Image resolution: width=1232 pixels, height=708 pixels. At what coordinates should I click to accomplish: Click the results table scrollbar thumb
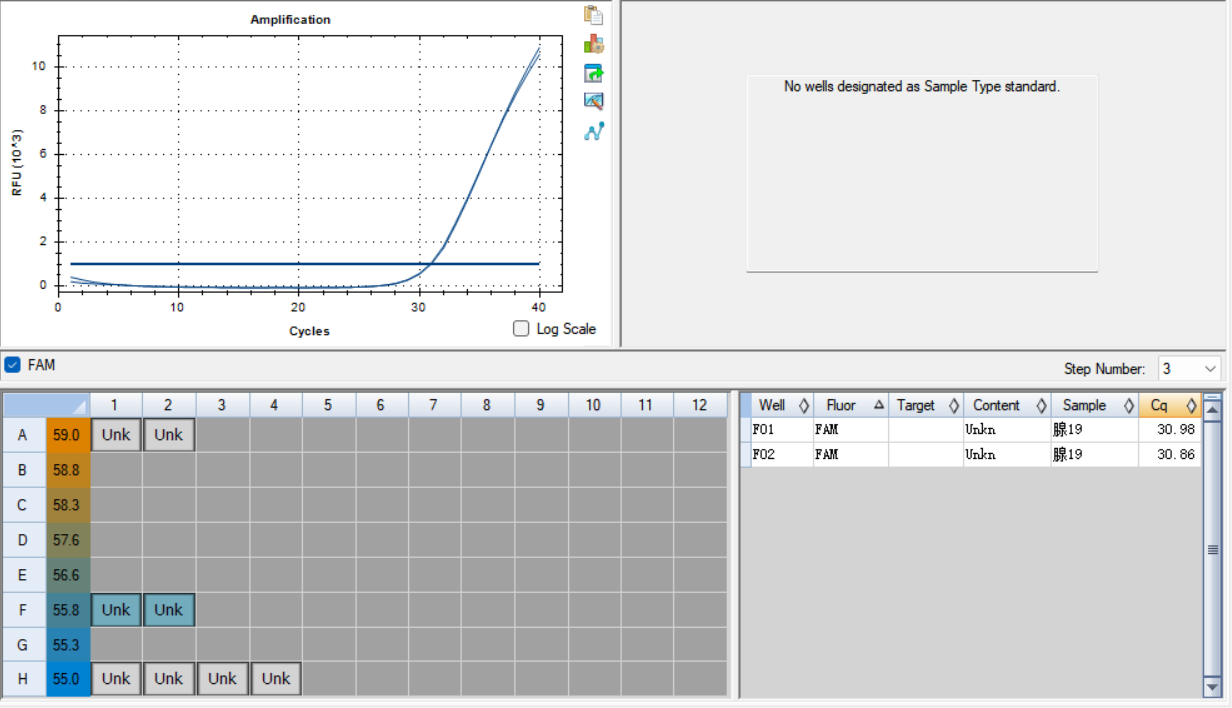tap(1213, 550)
